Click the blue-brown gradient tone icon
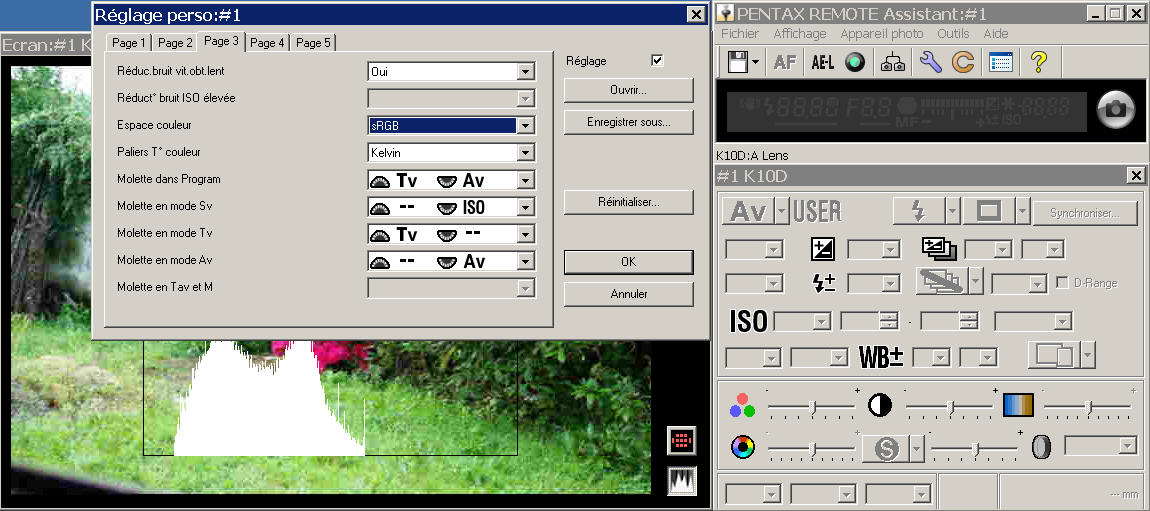The height and width of the screenshot is (511, 1150). pyautogui.click(x=1018, y=405)
